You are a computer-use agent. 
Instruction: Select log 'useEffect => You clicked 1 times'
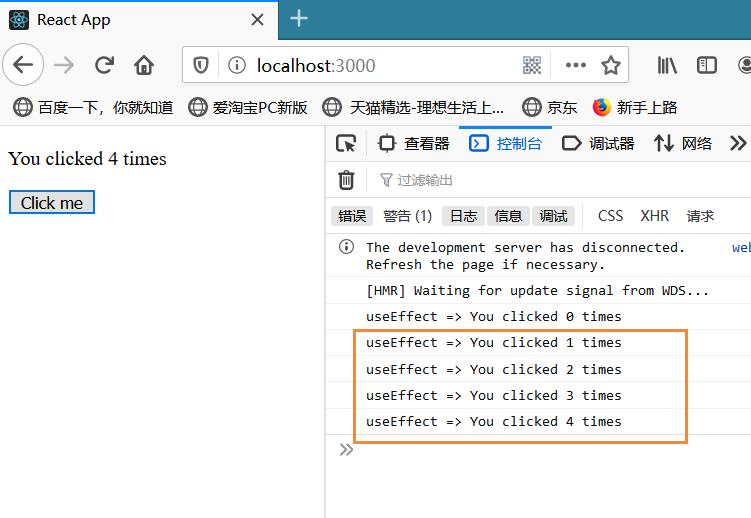(493, 343)
